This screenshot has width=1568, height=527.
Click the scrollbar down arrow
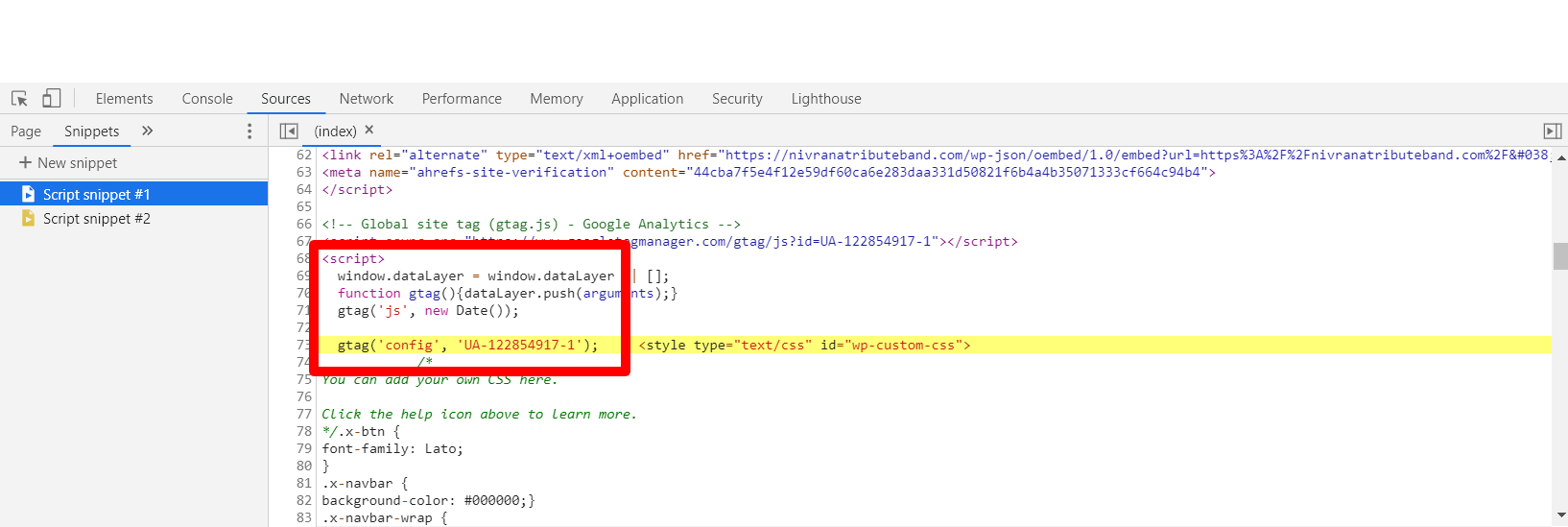pos(1560,517)
